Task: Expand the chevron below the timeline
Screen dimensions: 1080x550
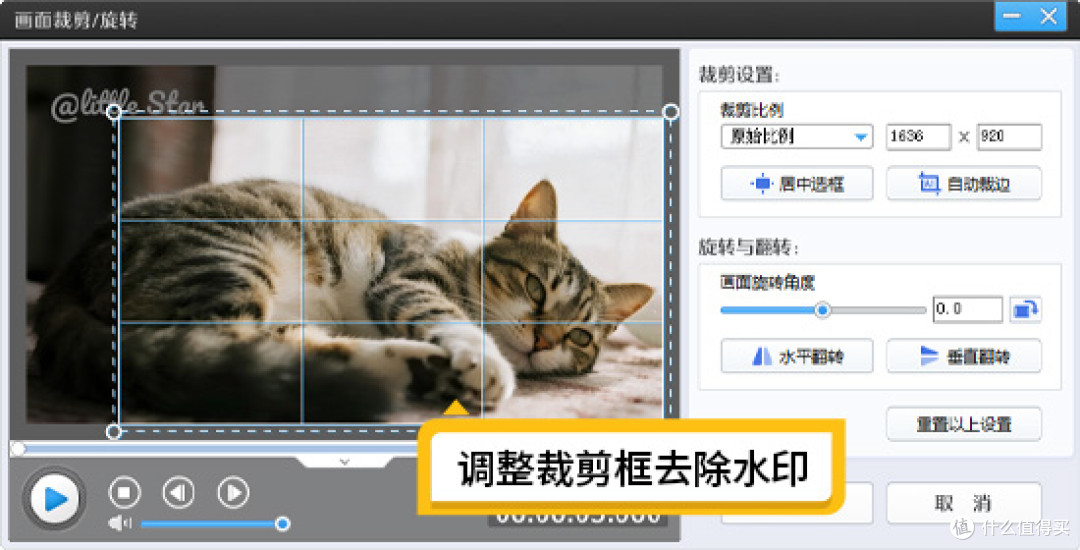Action: (345, 462)
